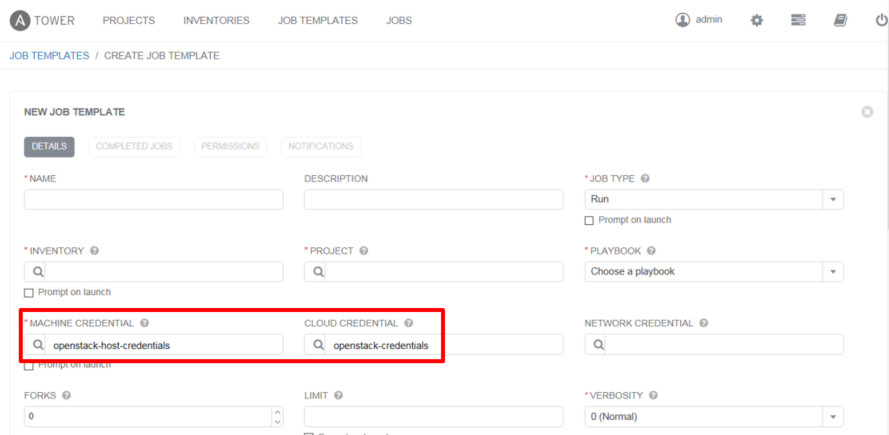The image size is (889, 435).
Task: Show help for Job Type
Action: 645,178
